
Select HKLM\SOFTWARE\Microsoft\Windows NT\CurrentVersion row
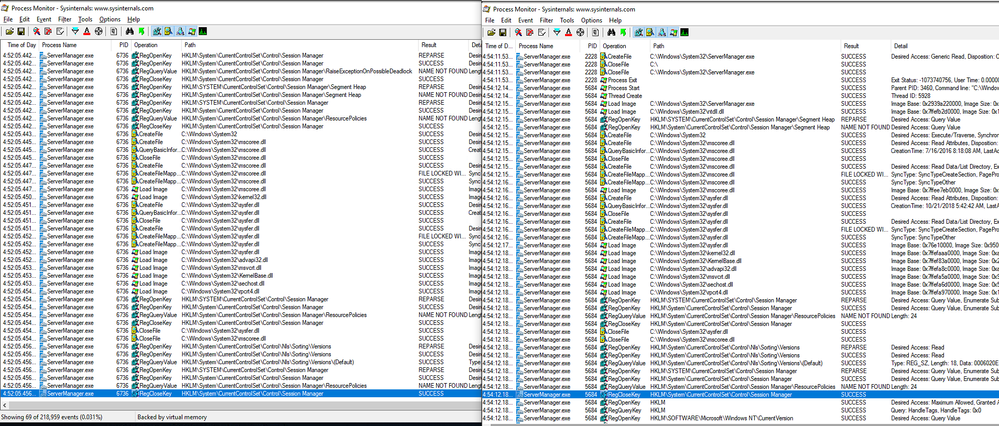click(x=740, y=418)
